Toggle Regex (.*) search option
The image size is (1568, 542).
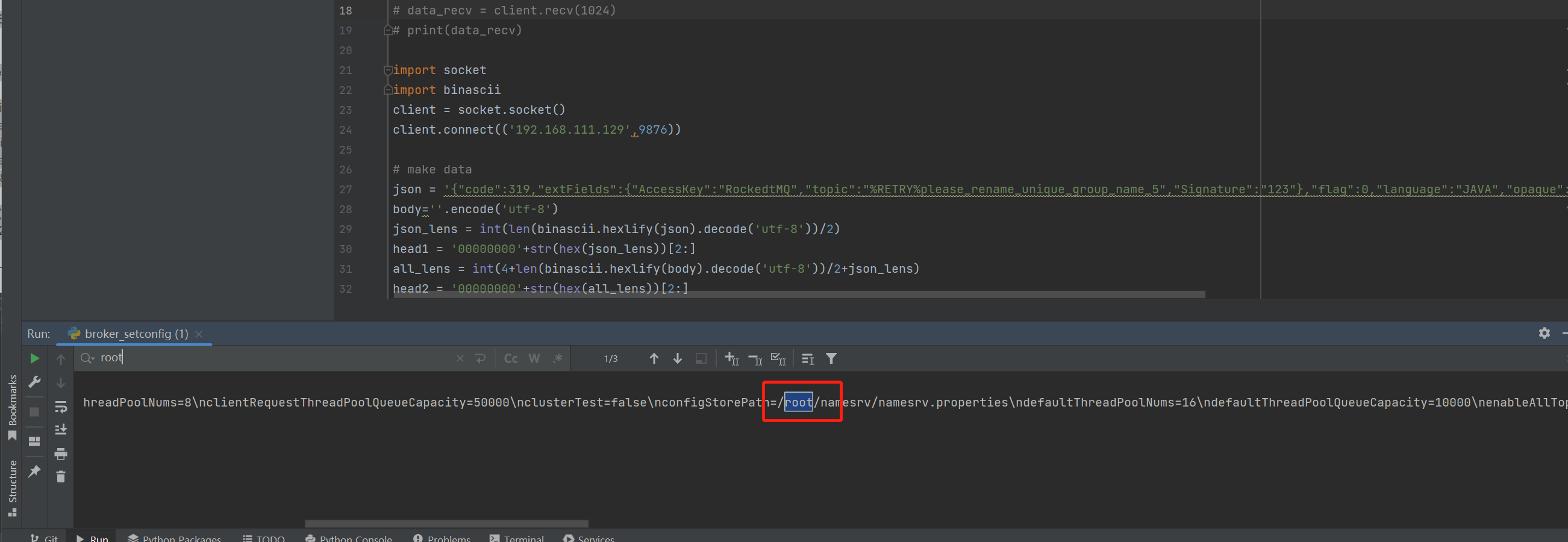558,359
